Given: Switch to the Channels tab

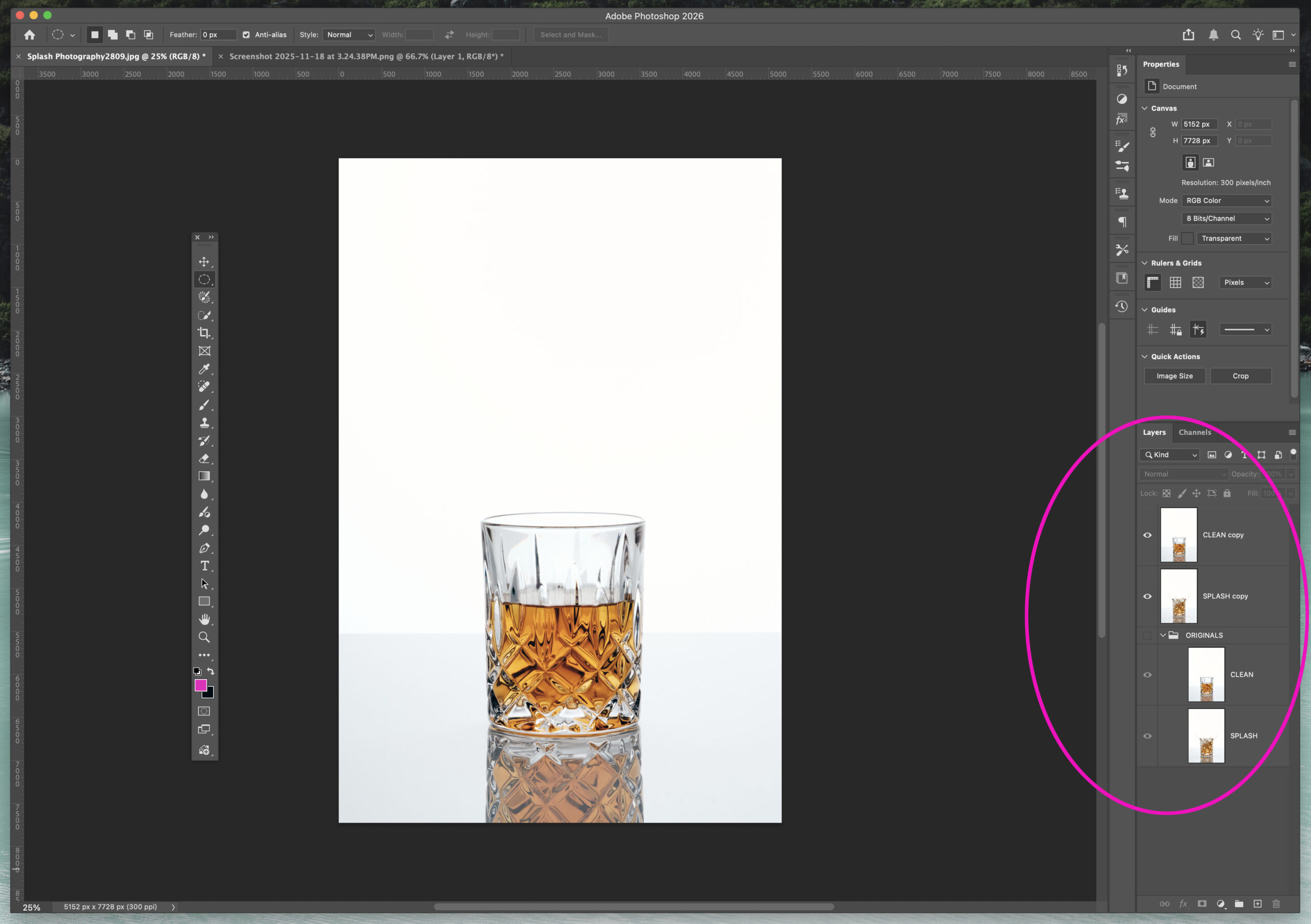Looking at the screenshot, I should tap(1195, 432).
